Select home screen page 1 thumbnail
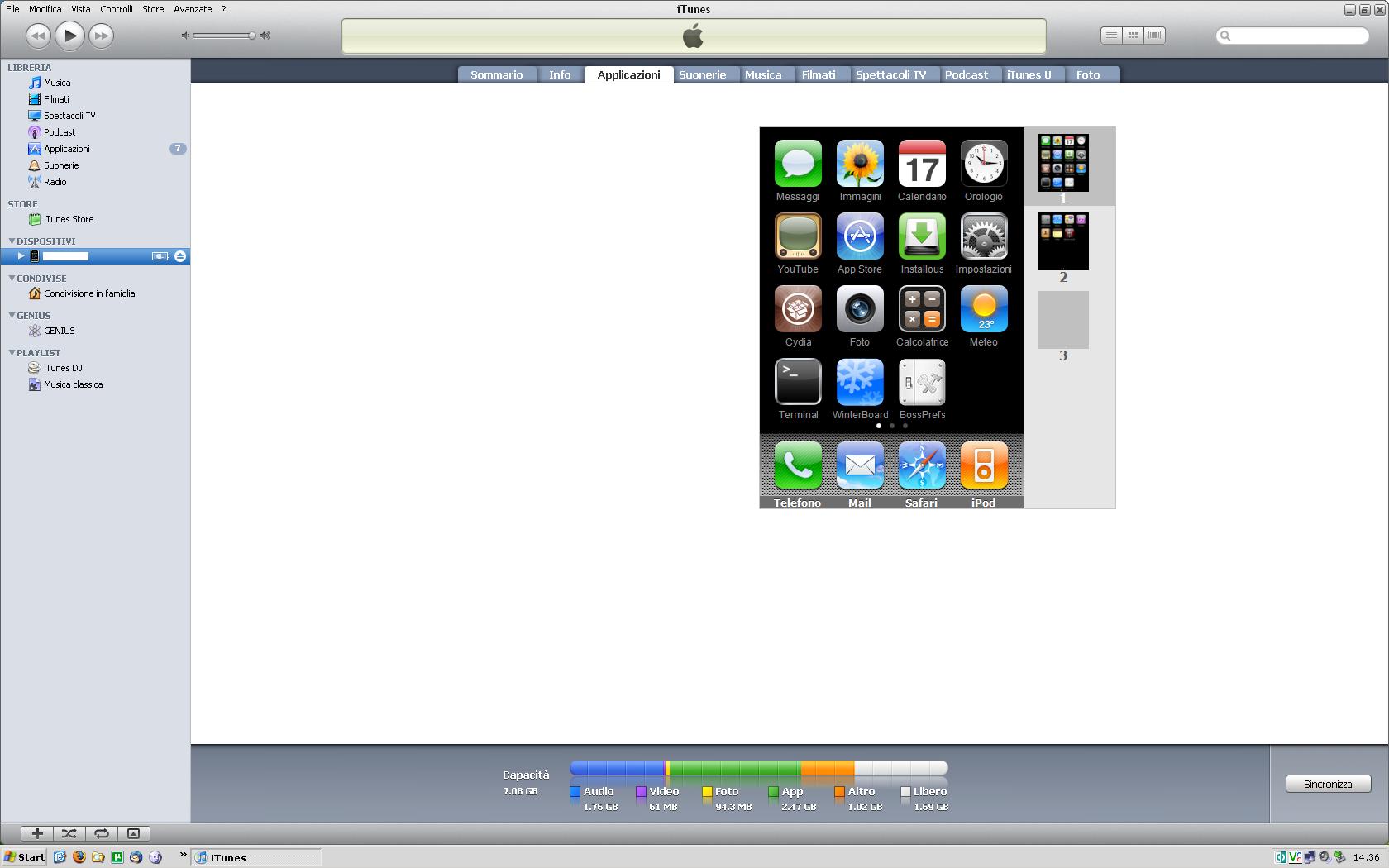The image size is (1389, 868). coord(1063,163)
